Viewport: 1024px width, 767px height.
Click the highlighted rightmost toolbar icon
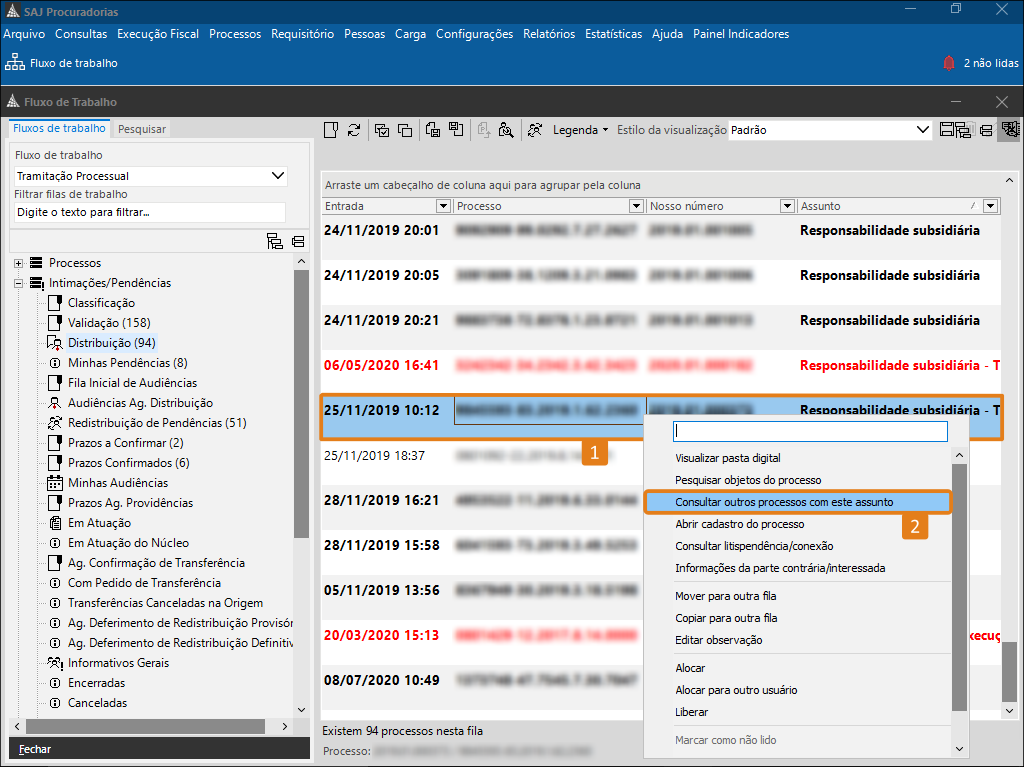click(1008, 130)
